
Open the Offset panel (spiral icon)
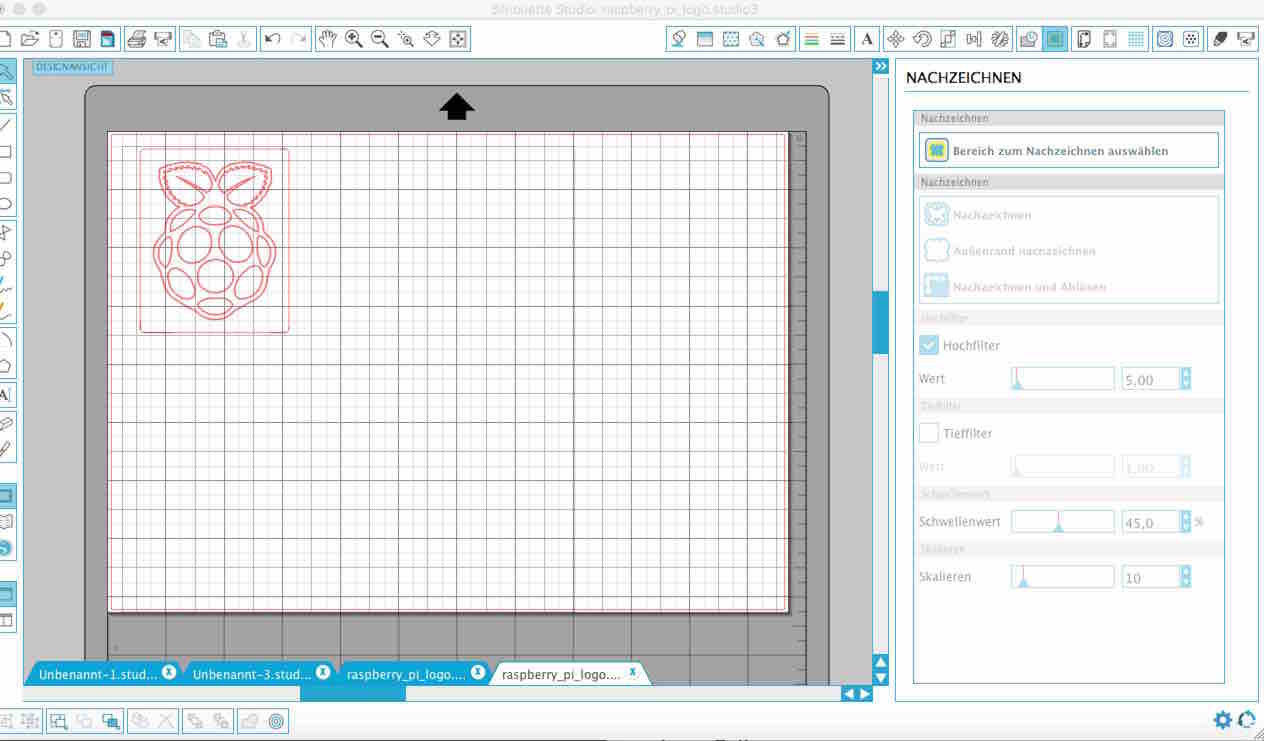(1165, 39)
